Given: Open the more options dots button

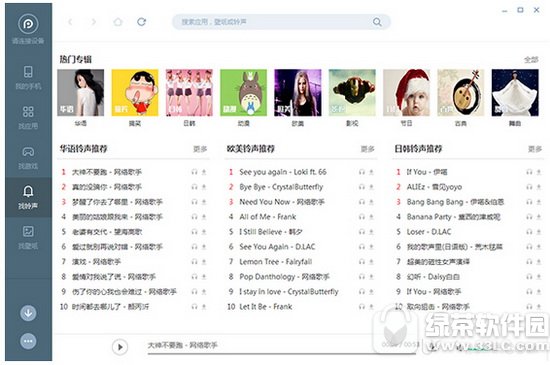Looking at the screenshot, I should 28,341.
